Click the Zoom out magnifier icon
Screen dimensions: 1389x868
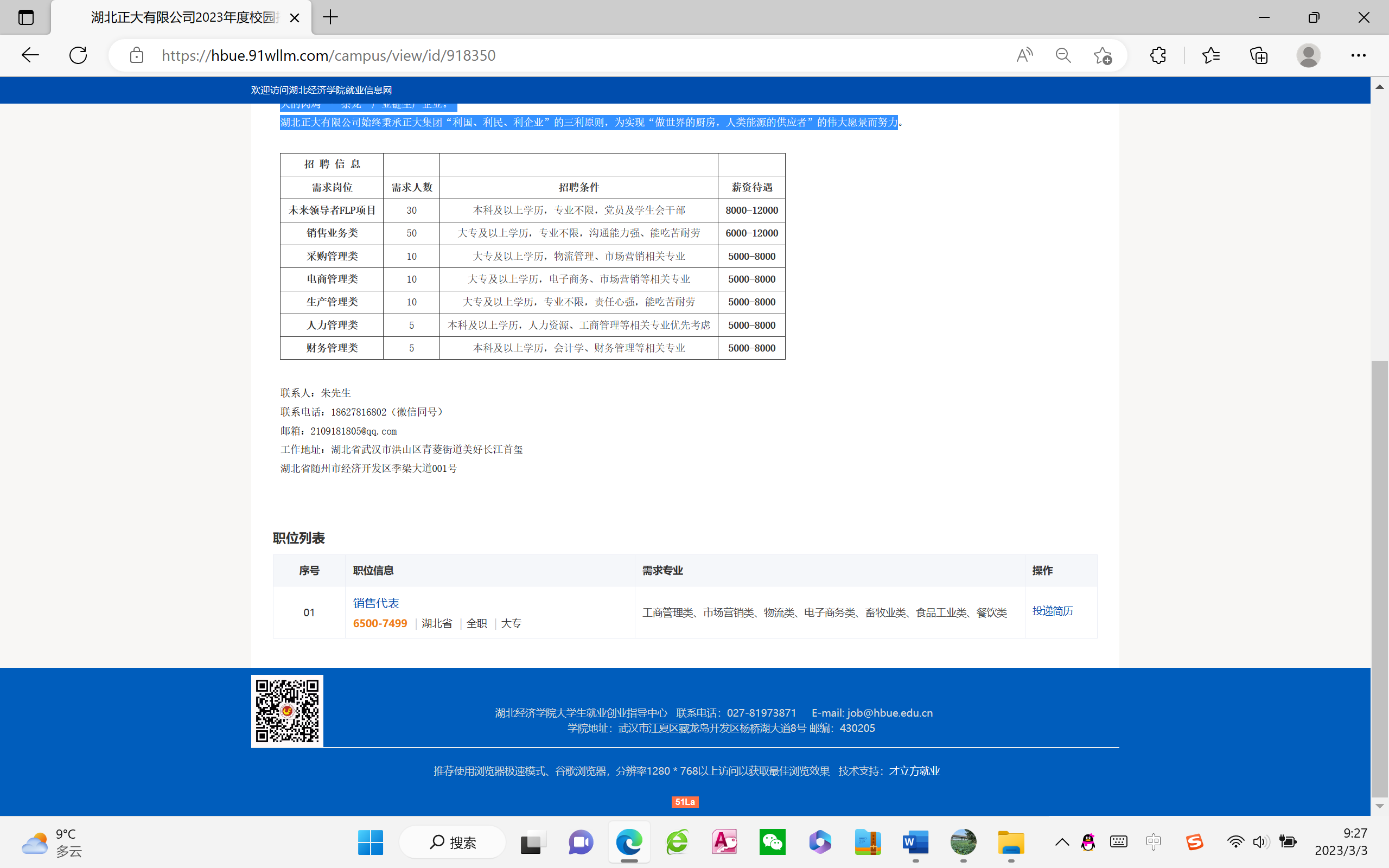[1063, 55]
